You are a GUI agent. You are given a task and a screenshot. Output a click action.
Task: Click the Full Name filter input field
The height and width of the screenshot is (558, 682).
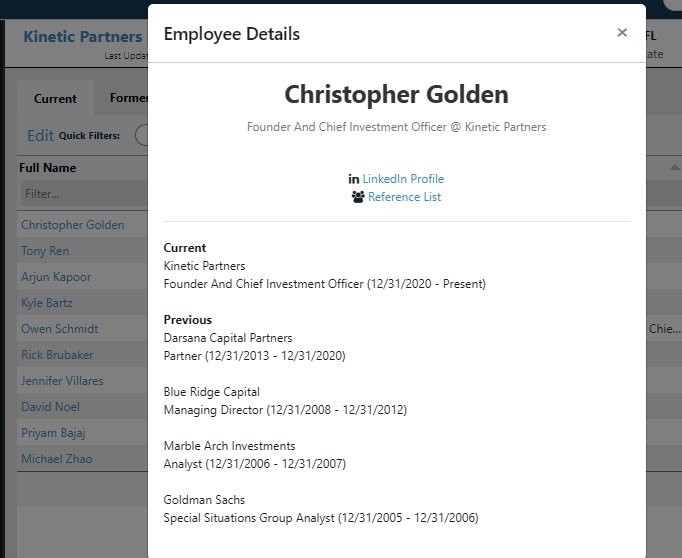pos(80,194)
